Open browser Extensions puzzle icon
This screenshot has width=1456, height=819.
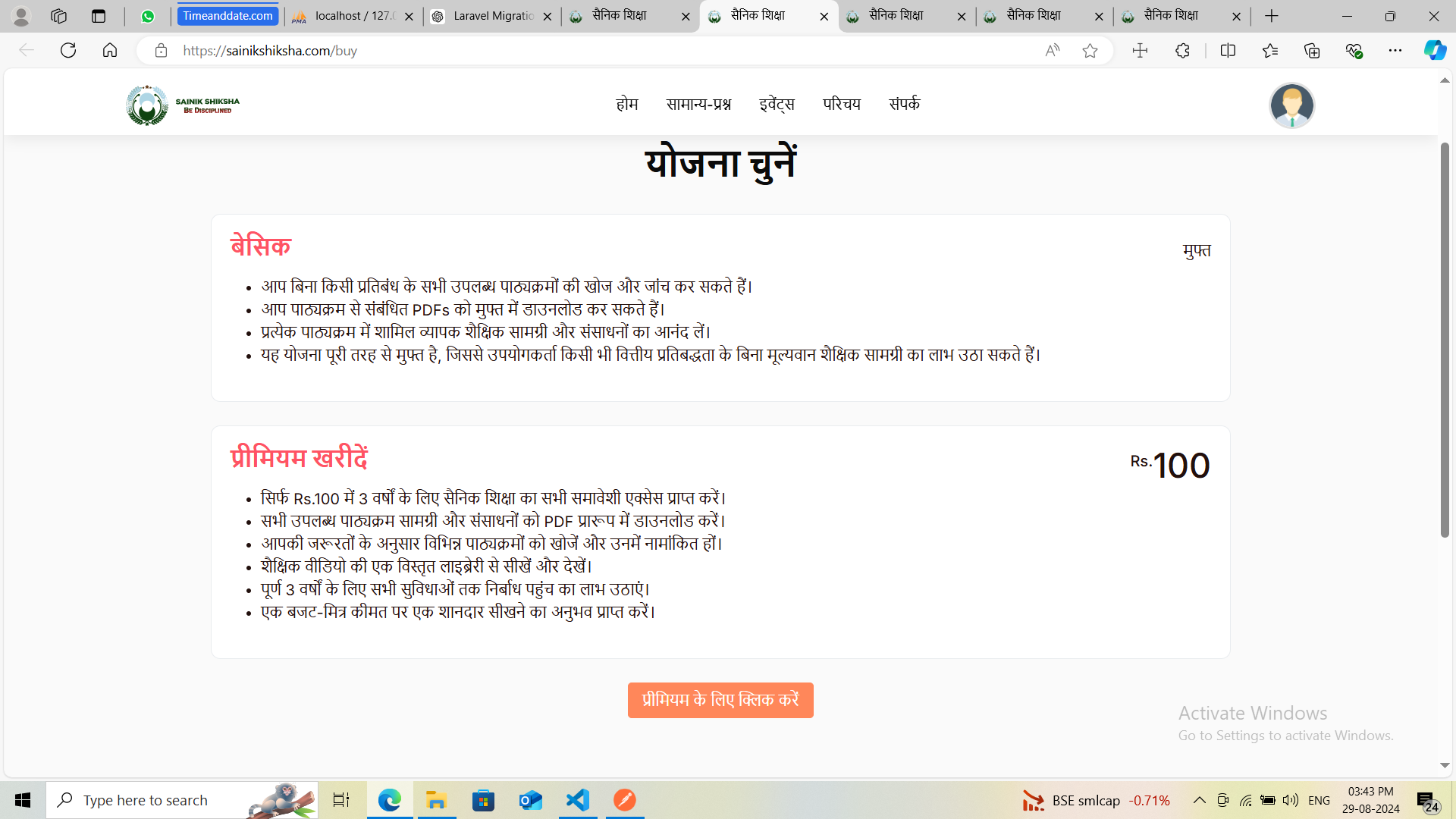(1182, 51)
